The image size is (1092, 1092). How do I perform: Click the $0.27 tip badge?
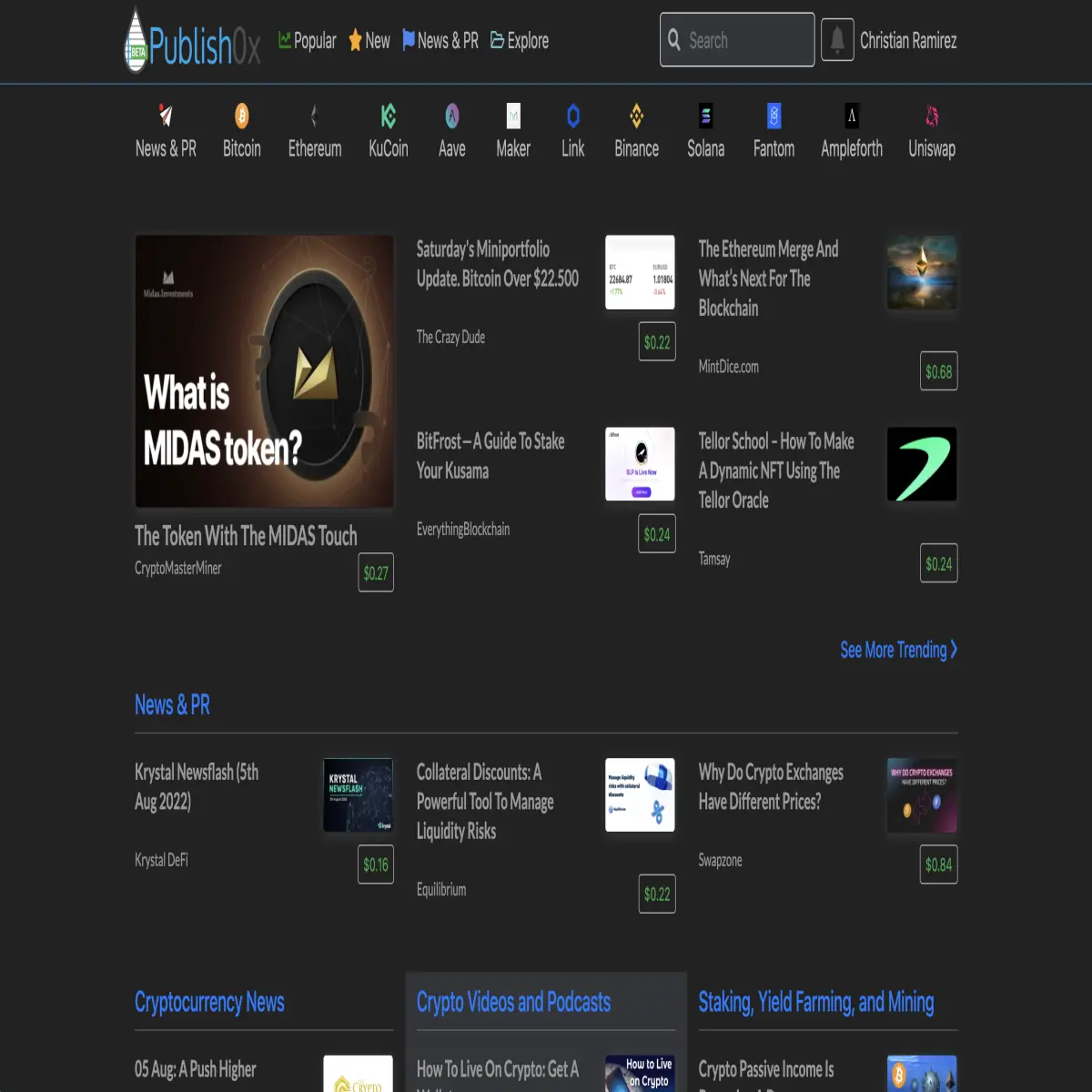[x=376, y=572]
